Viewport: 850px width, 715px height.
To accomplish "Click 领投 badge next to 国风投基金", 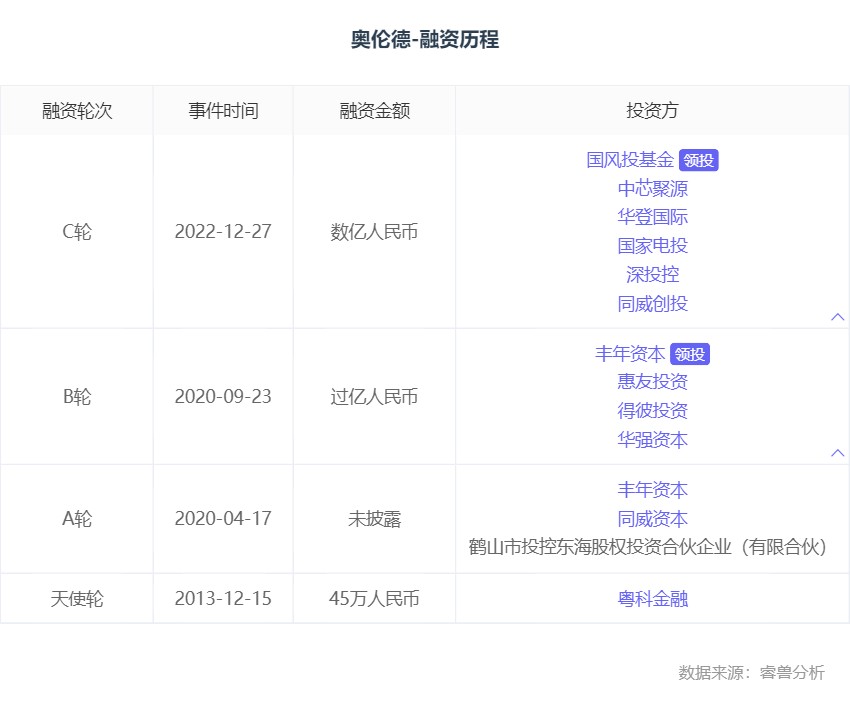I will pyautogui.click(x=698, y=160).
